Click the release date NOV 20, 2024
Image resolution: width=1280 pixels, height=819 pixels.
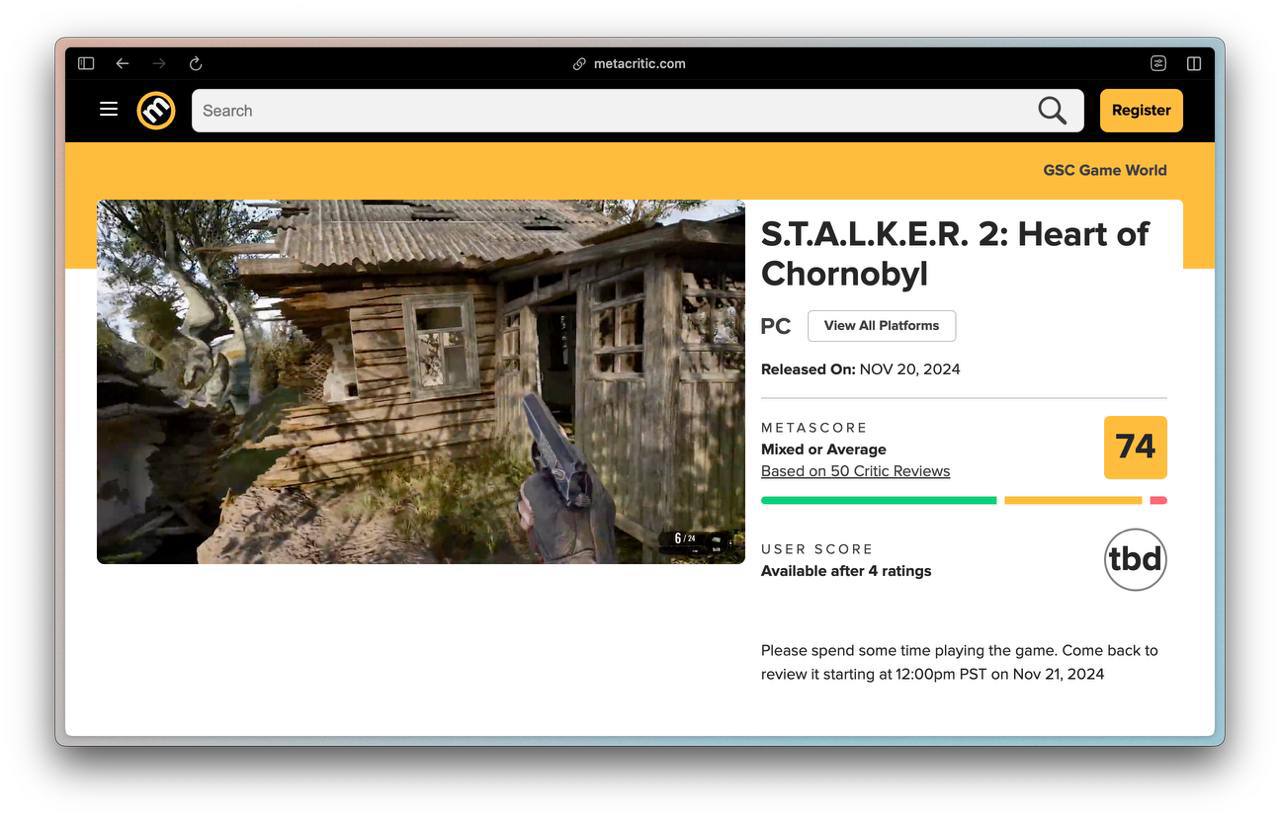coord(910,369)
